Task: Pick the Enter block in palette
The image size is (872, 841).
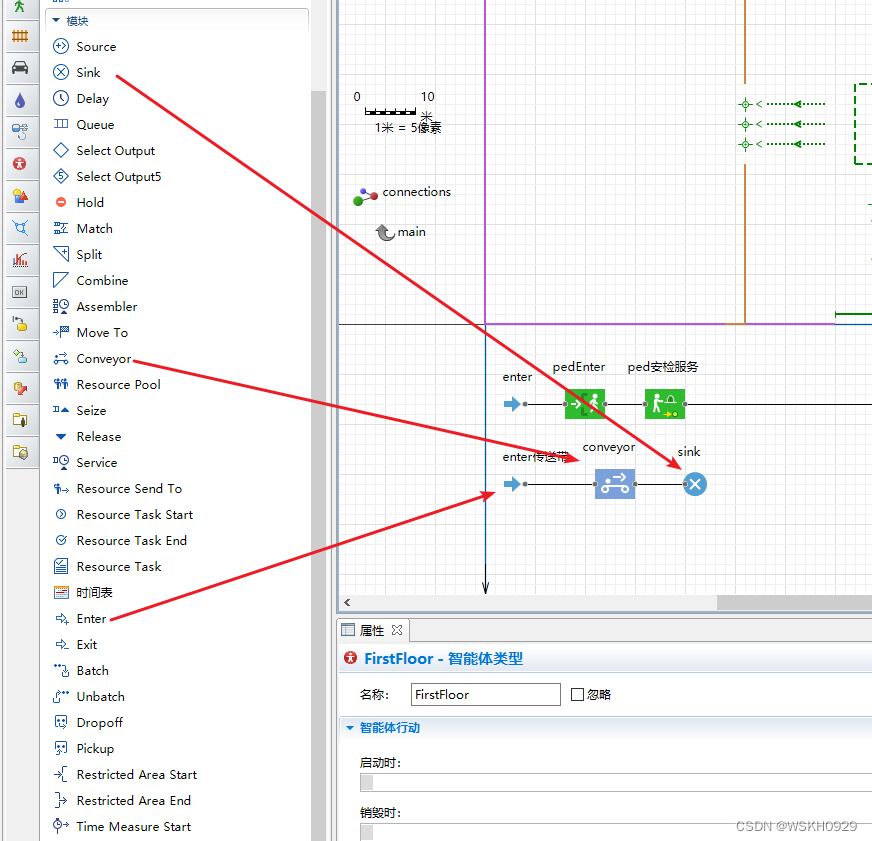Action: pos(80,619)
